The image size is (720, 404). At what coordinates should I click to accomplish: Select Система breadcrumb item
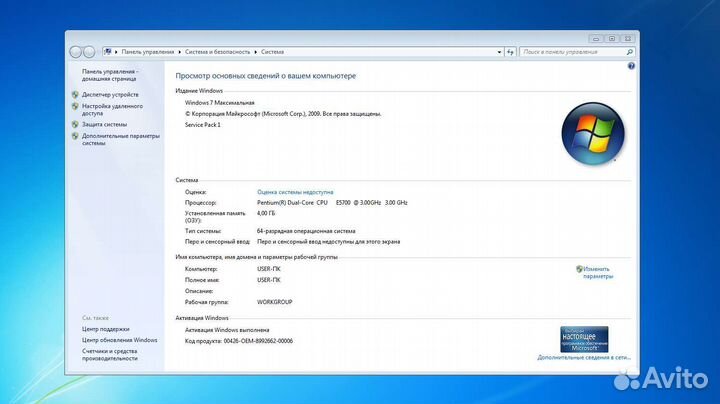point(272,52)
